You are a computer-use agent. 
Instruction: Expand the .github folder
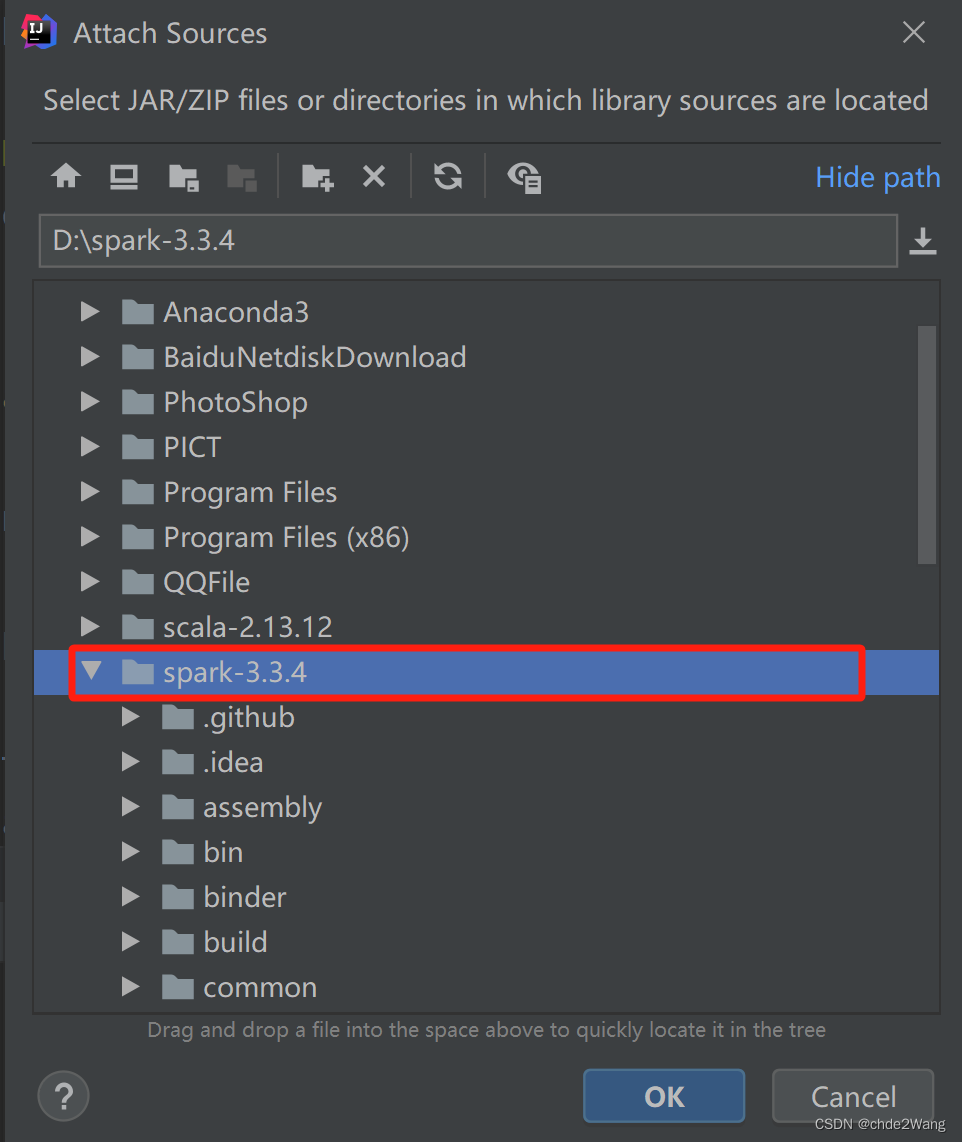pos(131,717)
